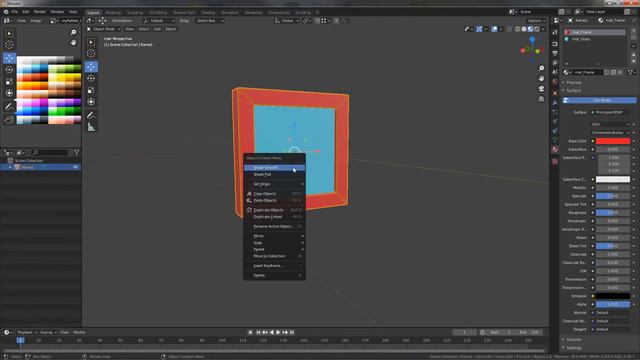Viewport: 640px width, 360px height.
Task: Select the Select Box tool in the 3D viewport toolbar
Action: pos(91,42)
